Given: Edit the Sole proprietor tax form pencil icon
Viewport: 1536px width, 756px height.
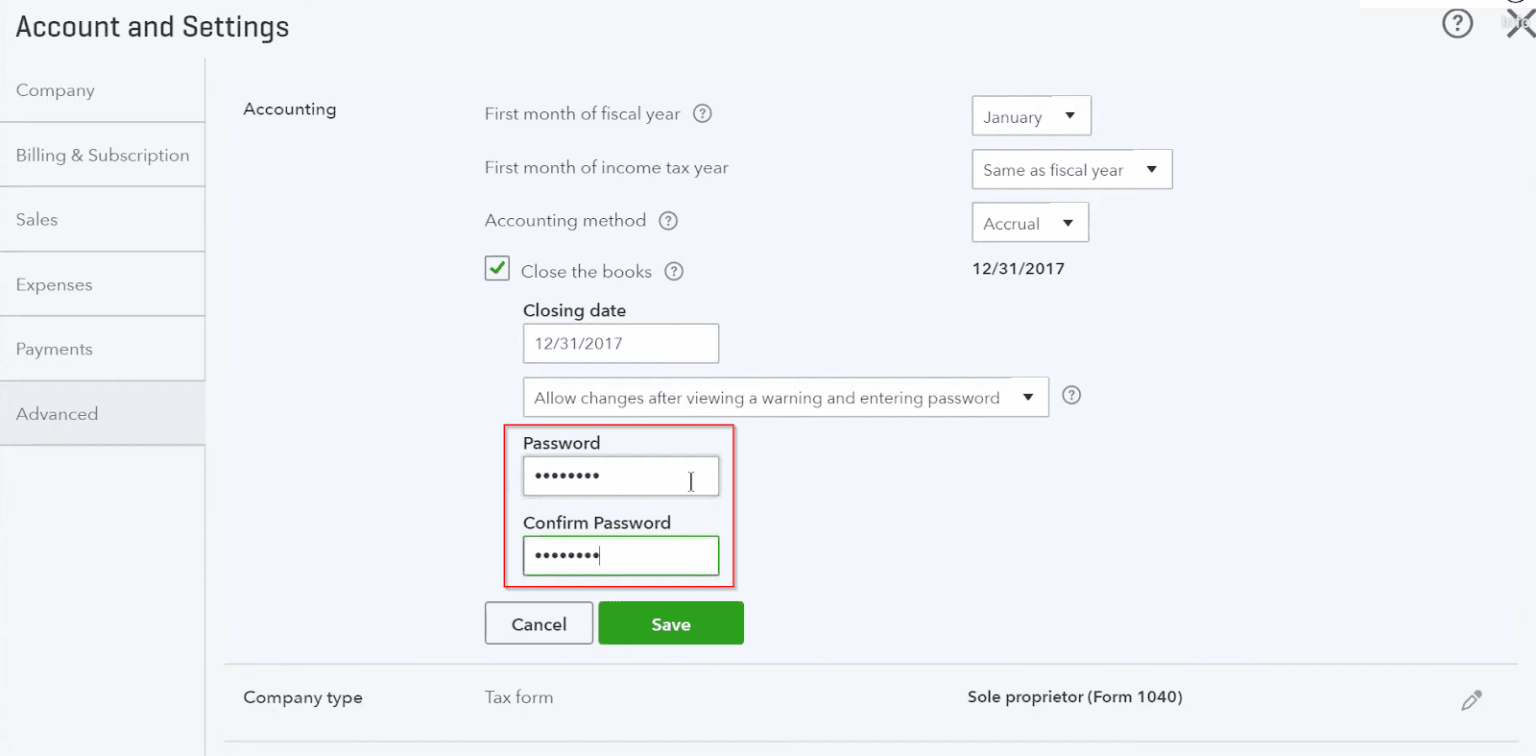Looking at the screenshot, I should point(1471,699).
